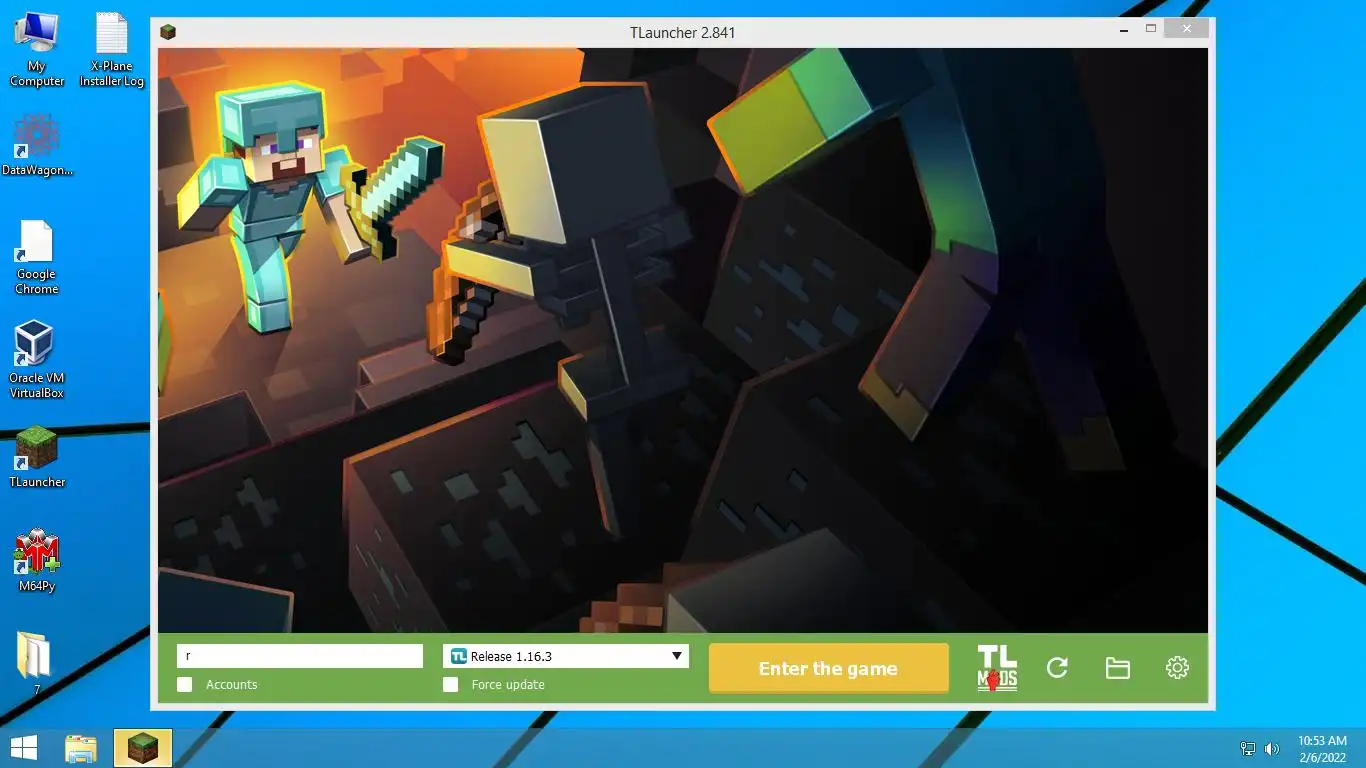Open My Computer desktop icon

tap(37, 49)
